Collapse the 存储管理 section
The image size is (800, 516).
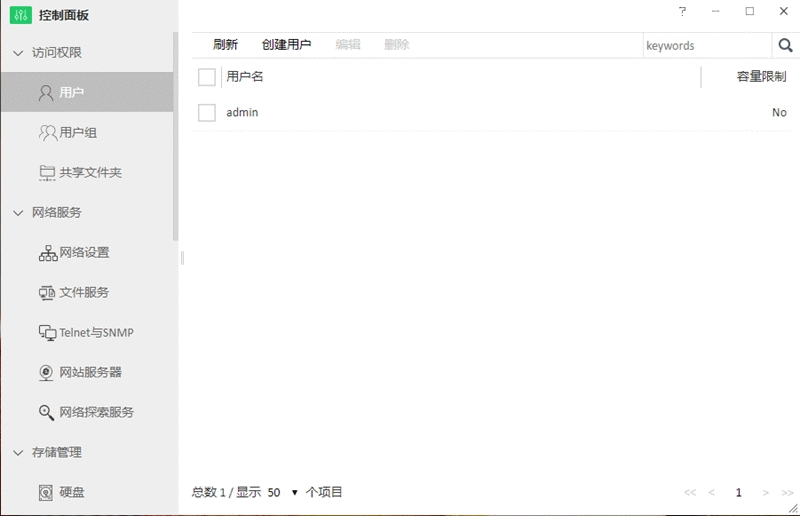[x=18, y=452]
